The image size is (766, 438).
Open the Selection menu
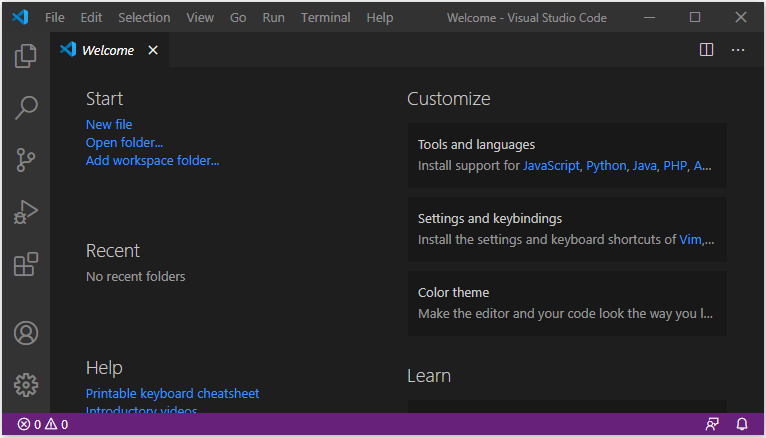tap(144, 18)
